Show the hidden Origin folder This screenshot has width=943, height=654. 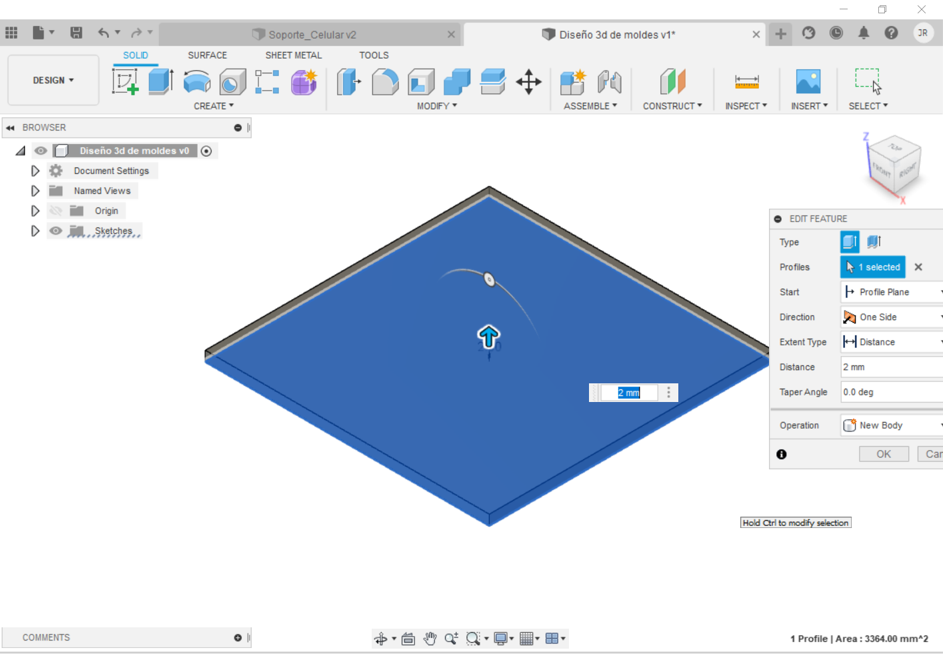click(55, 211)
